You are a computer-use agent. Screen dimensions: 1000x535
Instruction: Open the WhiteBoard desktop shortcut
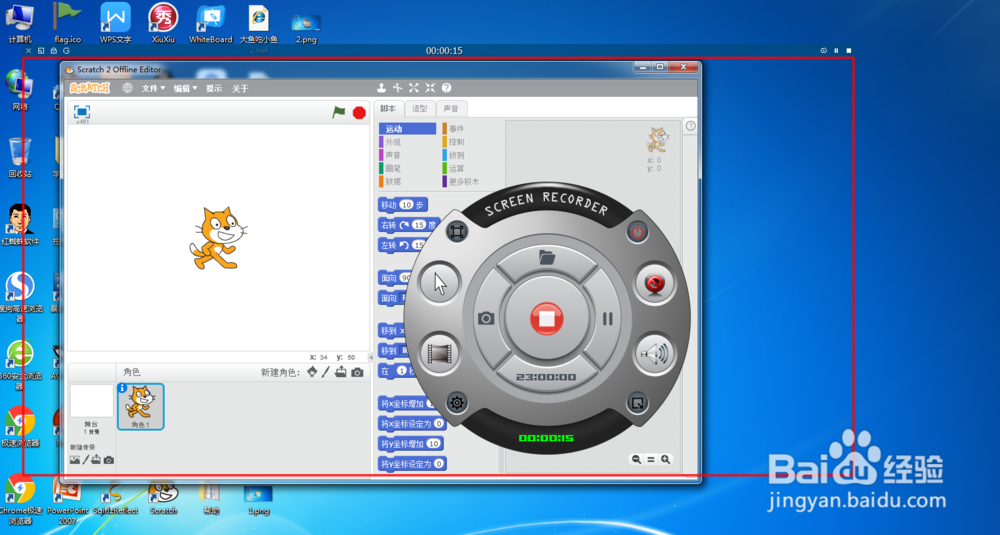tap(210, 22)
